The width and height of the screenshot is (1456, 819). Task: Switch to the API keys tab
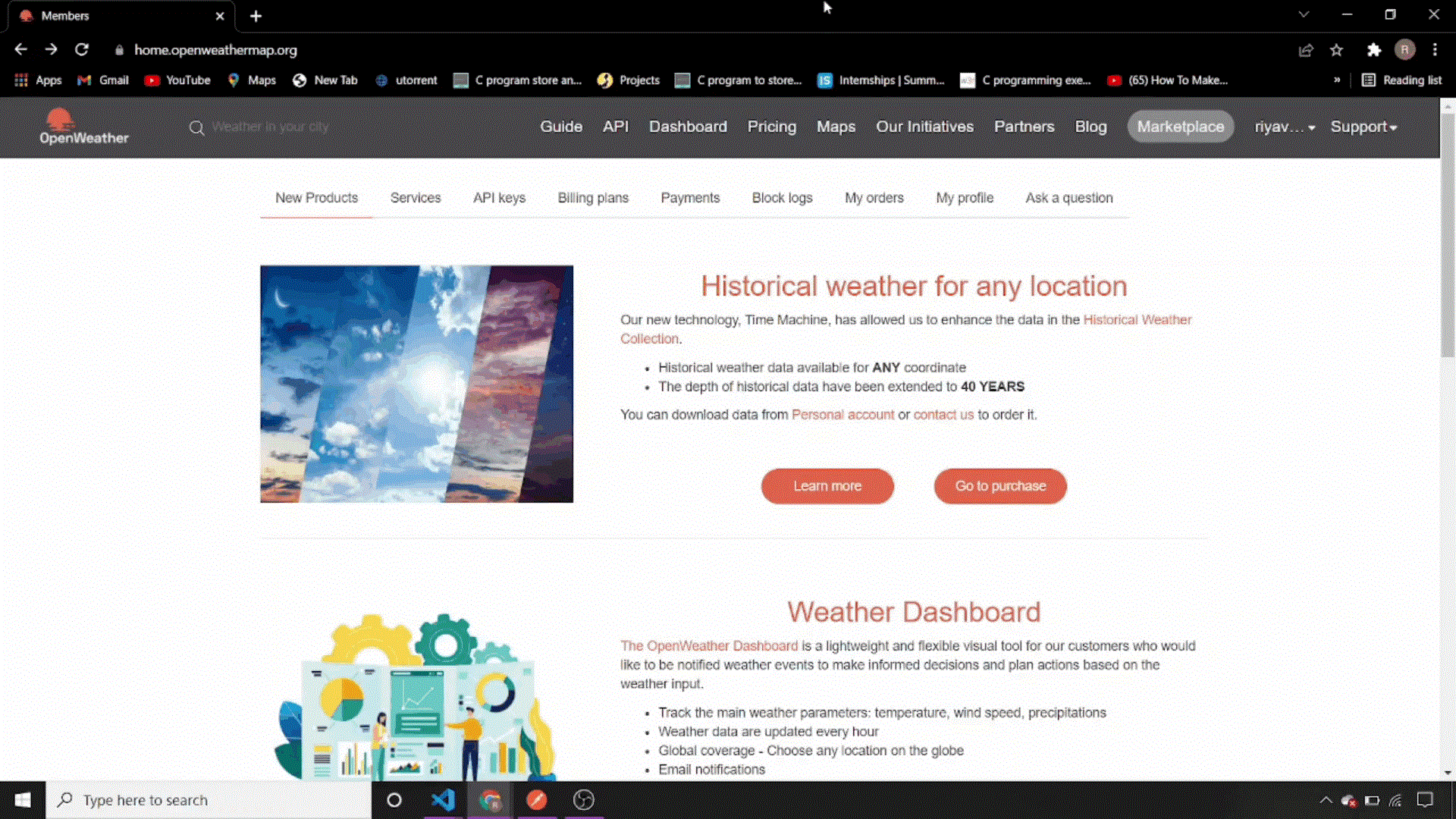pos(499,198)
